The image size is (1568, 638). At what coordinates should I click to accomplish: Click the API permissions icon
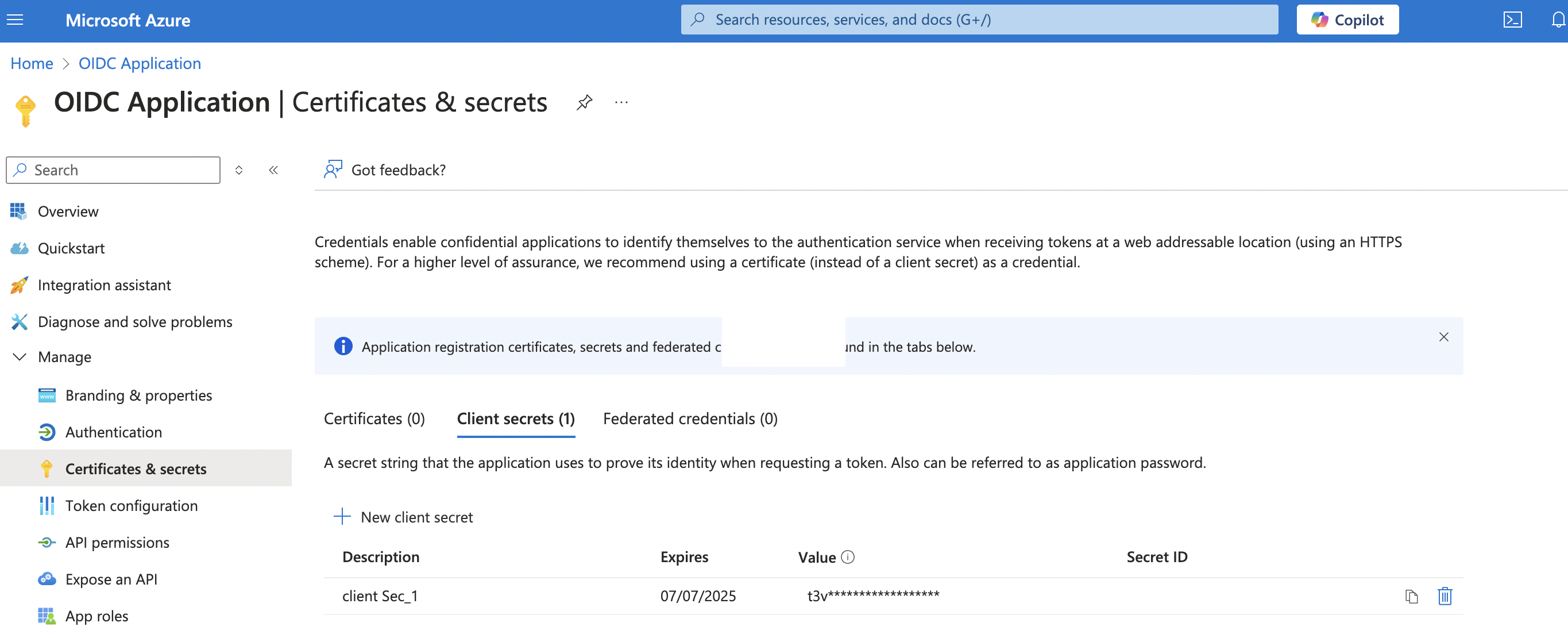coord(47,541)
